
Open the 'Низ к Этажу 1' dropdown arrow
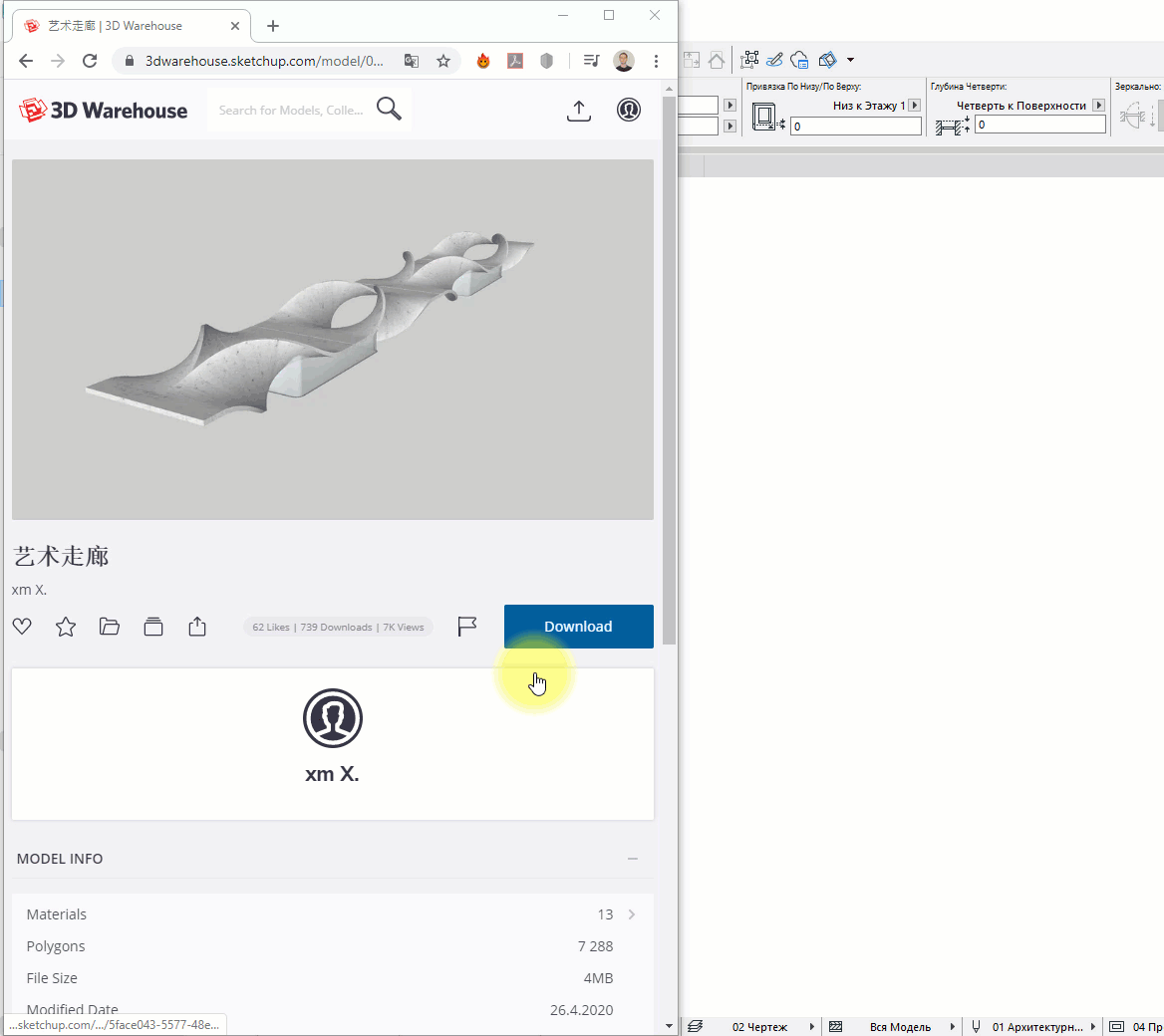pyautogui.click(x=914, y=106)
